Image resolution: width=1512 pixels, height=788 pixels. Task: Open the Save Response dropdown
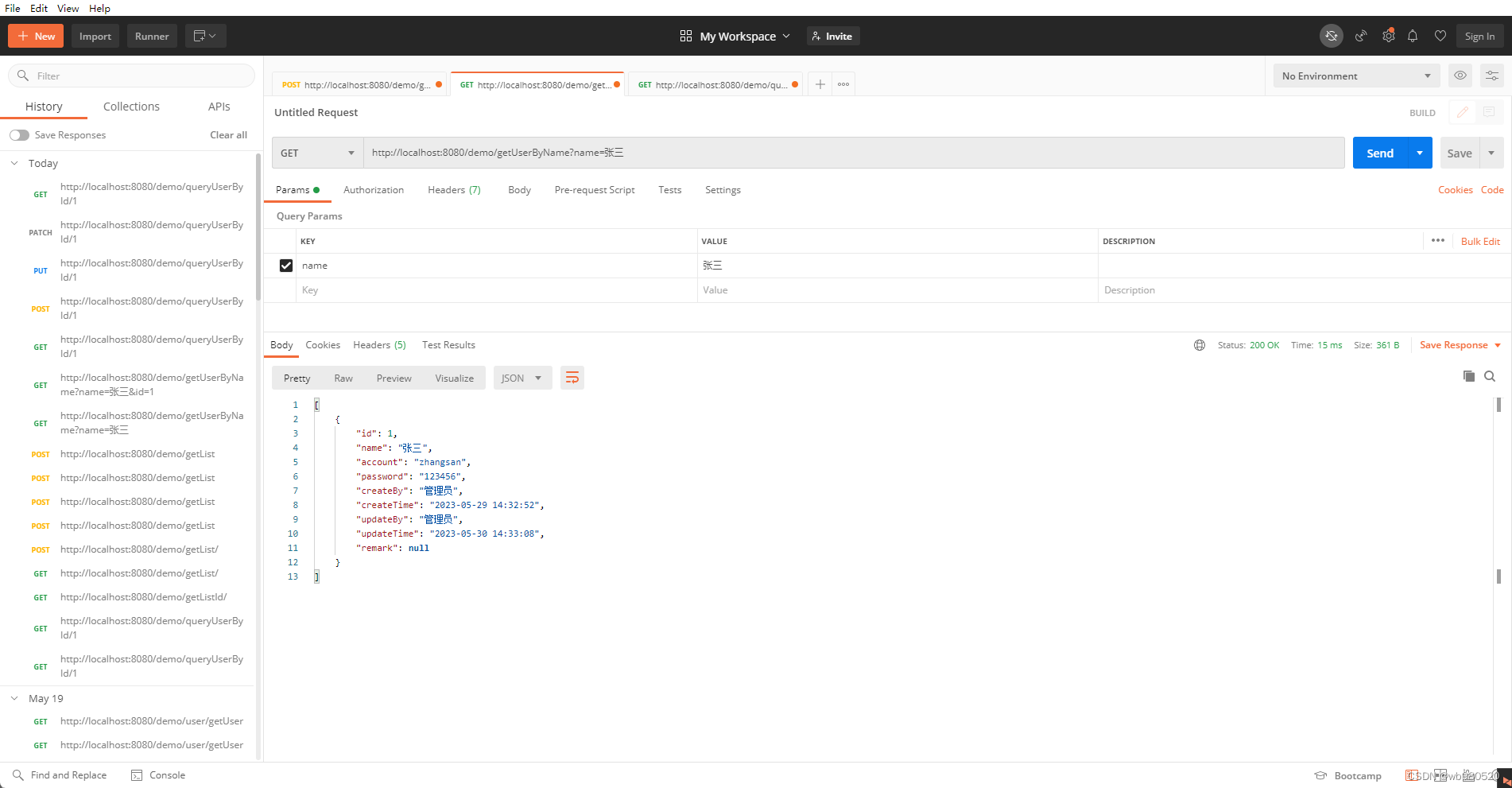click(1460, 345)
